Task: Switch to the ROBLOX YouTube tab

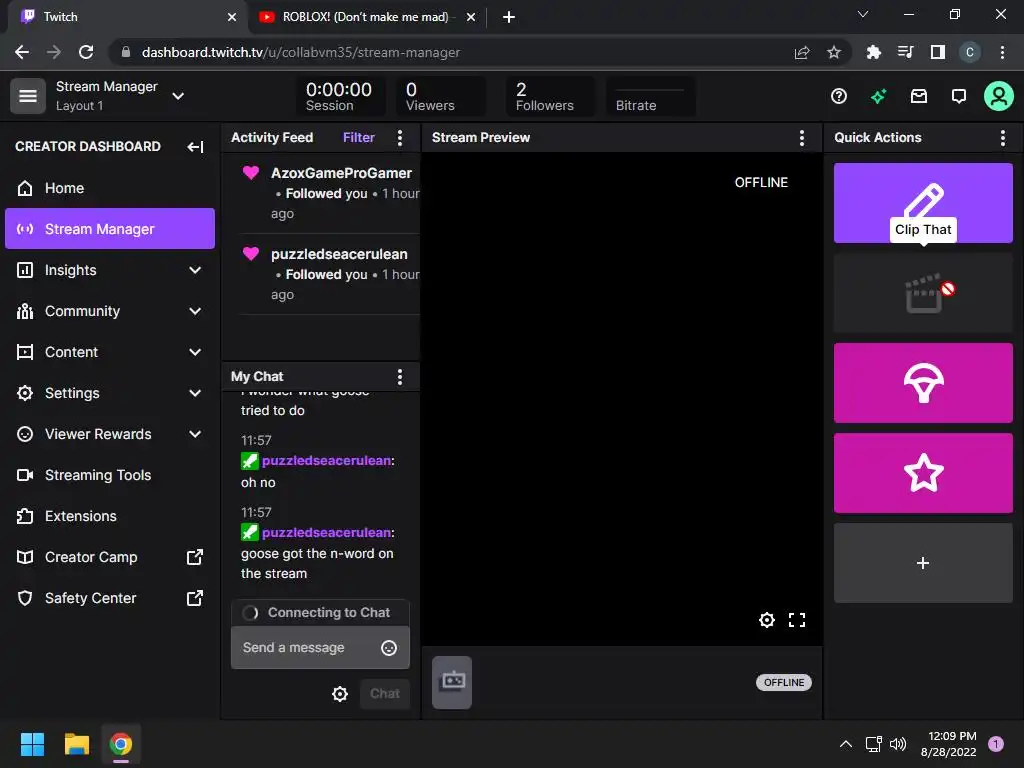Action: tap(365, 17)
